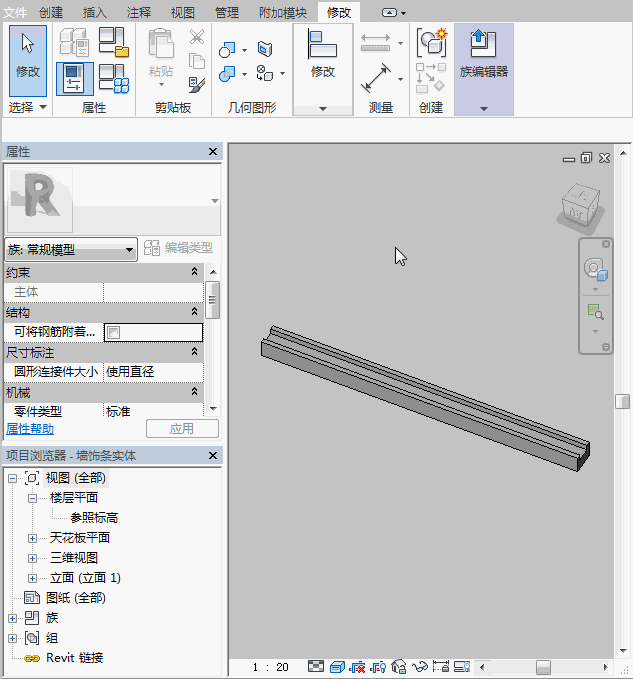Open the 粘贴 dropdown arrow
The image size is (633, 679).
161,85
